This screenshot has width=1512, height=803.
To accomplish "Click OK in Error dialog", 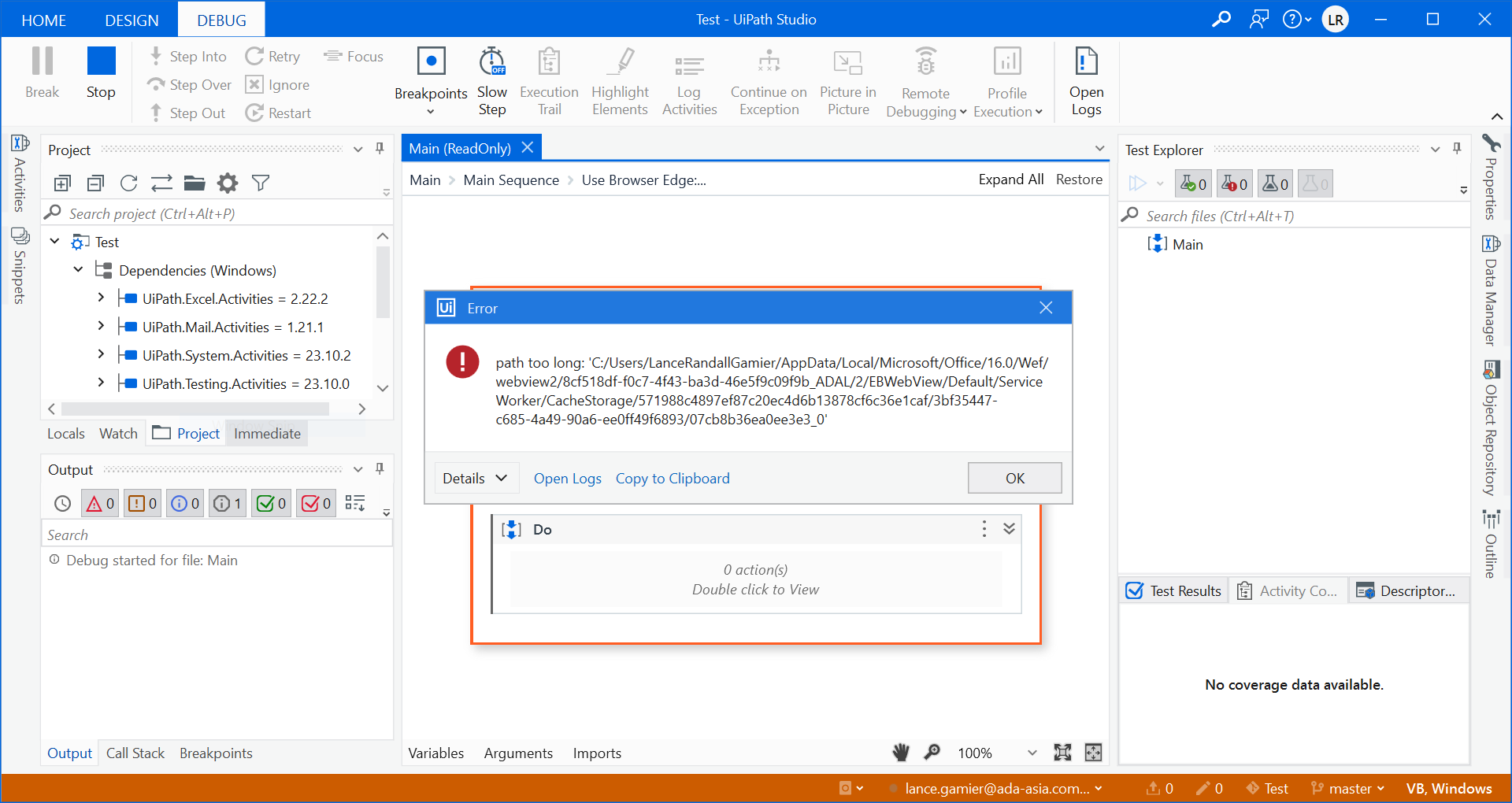I will pyautogui.click(x=1014, y=478).
